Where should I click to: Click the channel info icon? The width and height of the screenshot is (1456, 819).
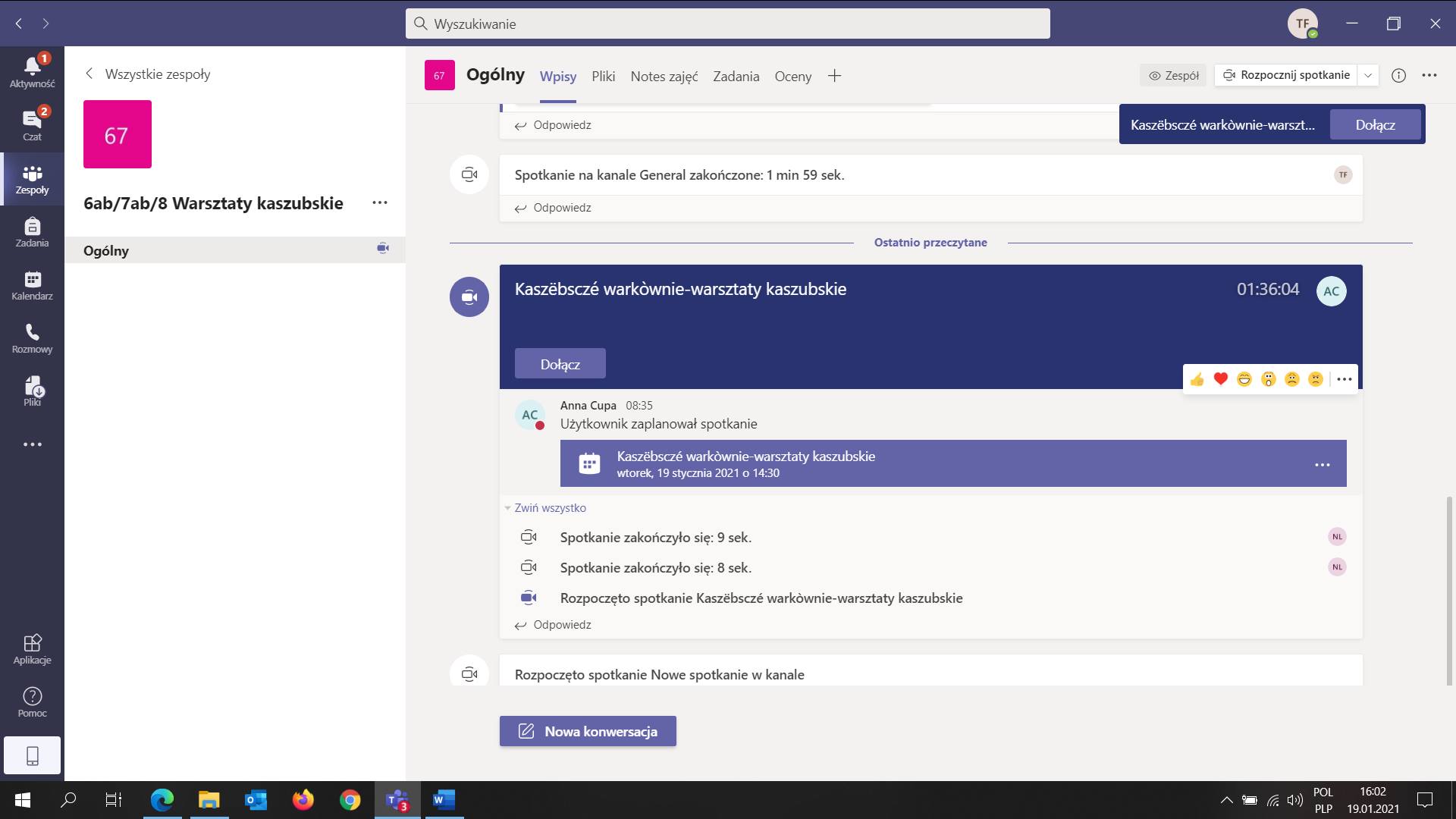coord(1398,75)
